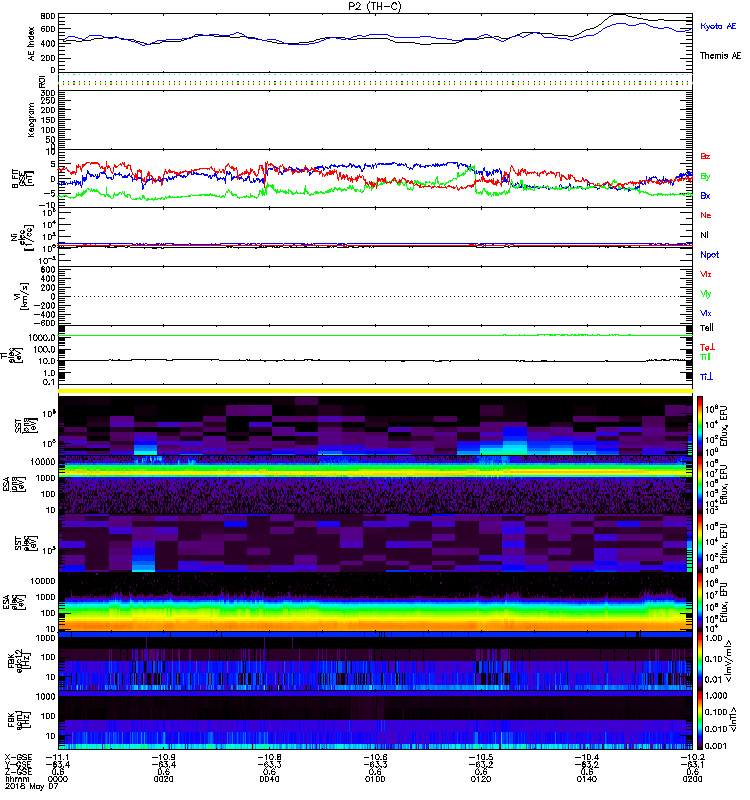Click the 0020 time tick label
This screenshot has width=750, height=800.
(x=163, y=779)
